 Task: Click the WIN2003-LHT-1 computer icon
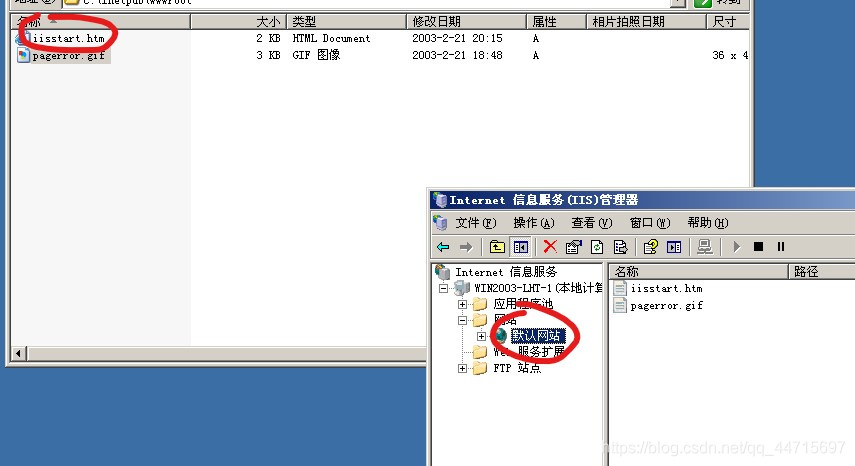point(462,288)
